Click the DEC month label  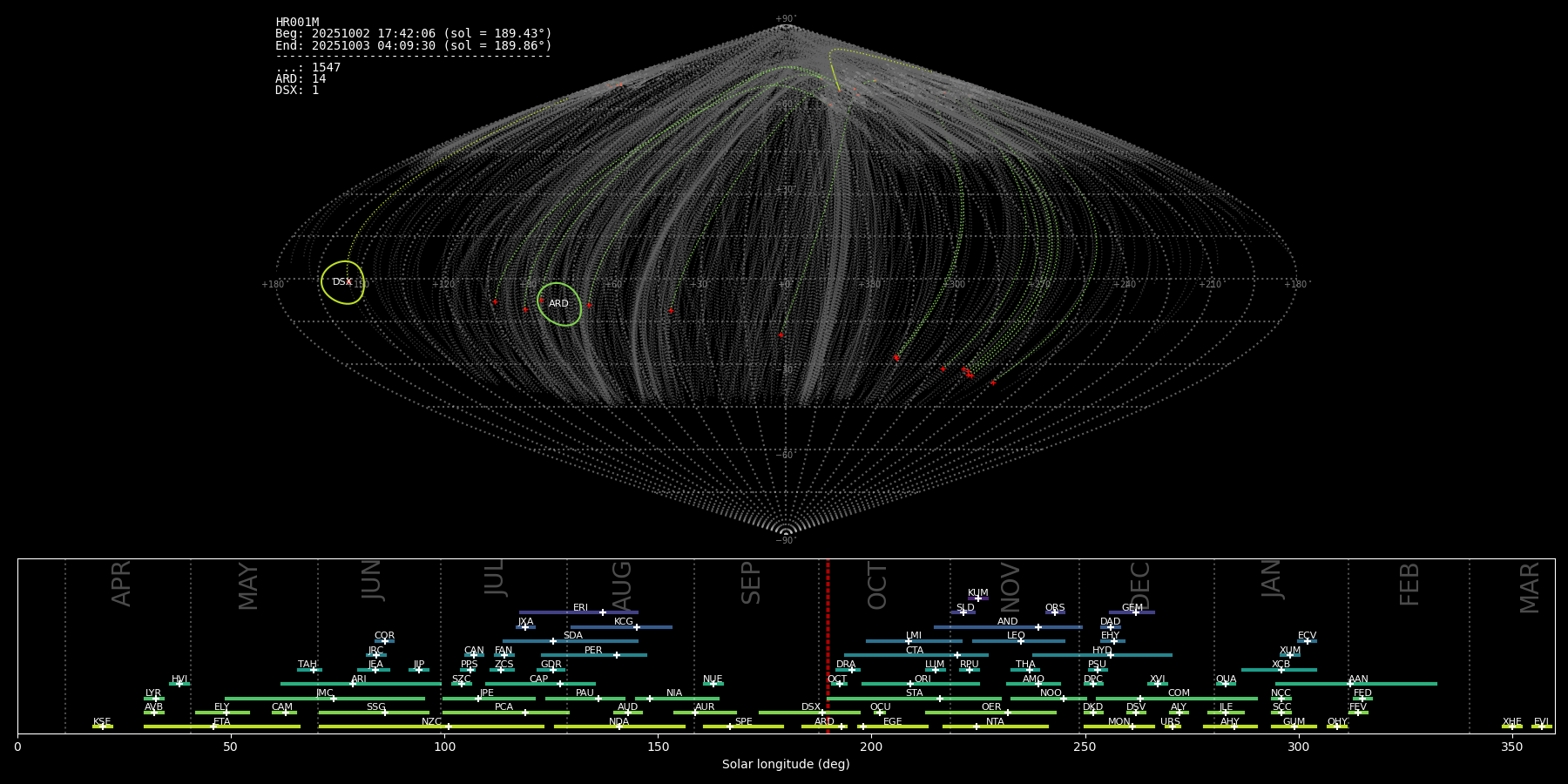click(1139, 586)
